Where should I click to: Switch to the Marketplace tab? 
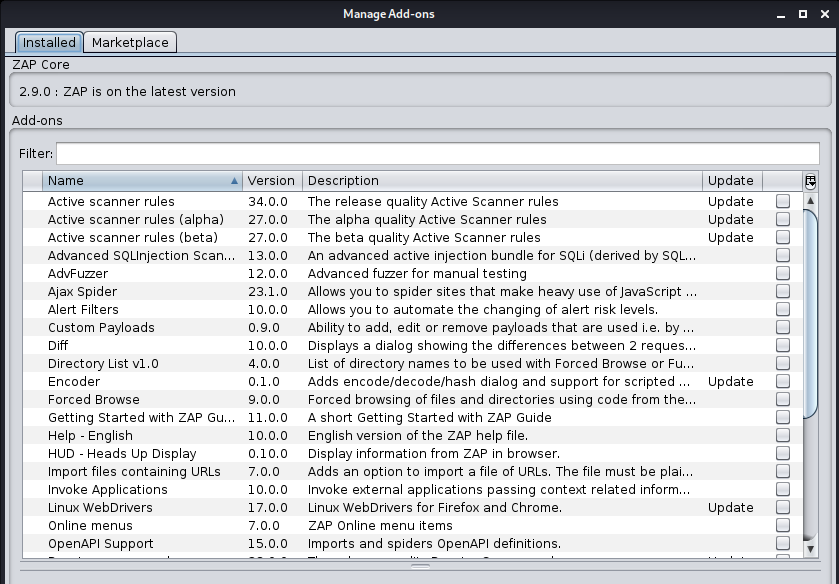(130, 42)
